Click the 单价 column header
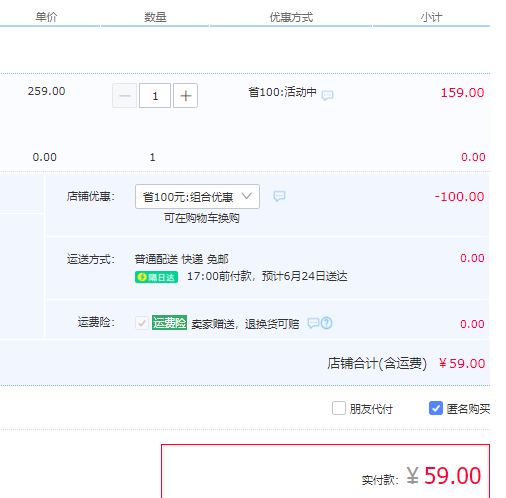The width and height of the screenshot is (506, 498). [x=46, y=17]
